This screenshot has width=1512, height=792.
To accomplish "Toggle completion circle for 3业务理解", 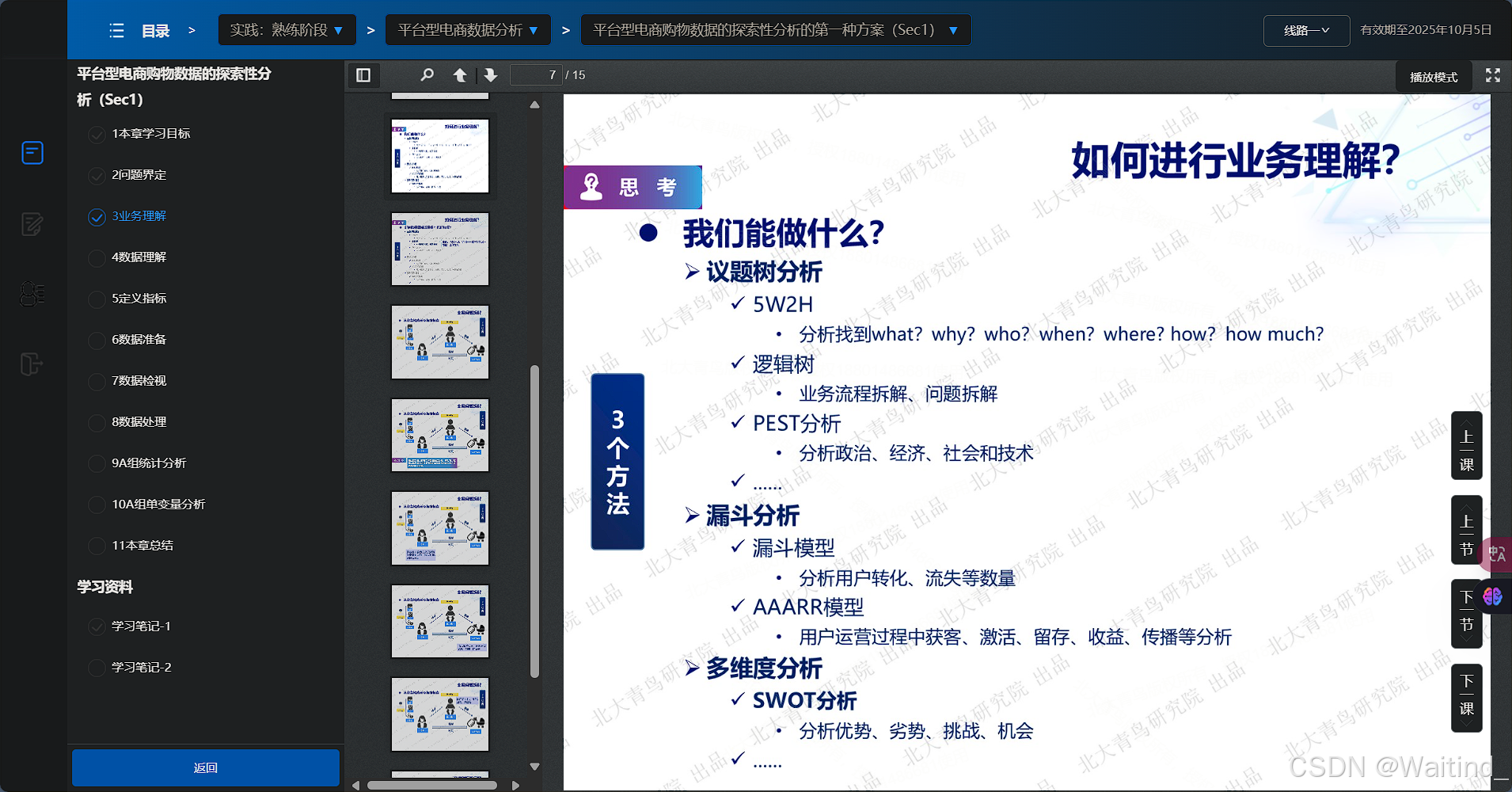I will [97, 217].
